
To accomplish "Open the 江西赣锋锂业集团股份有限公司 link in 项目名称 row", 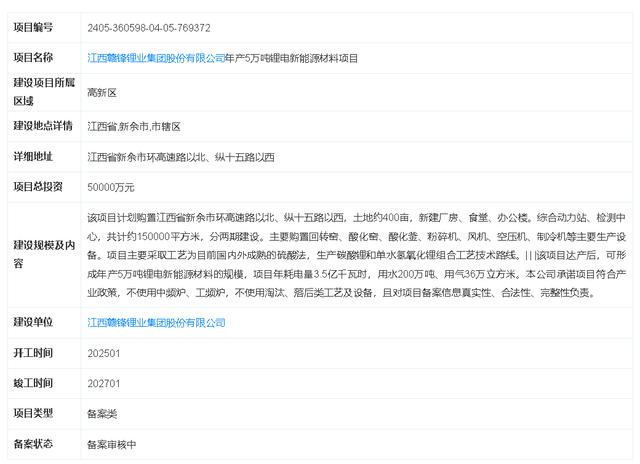I will pos(156,59).
